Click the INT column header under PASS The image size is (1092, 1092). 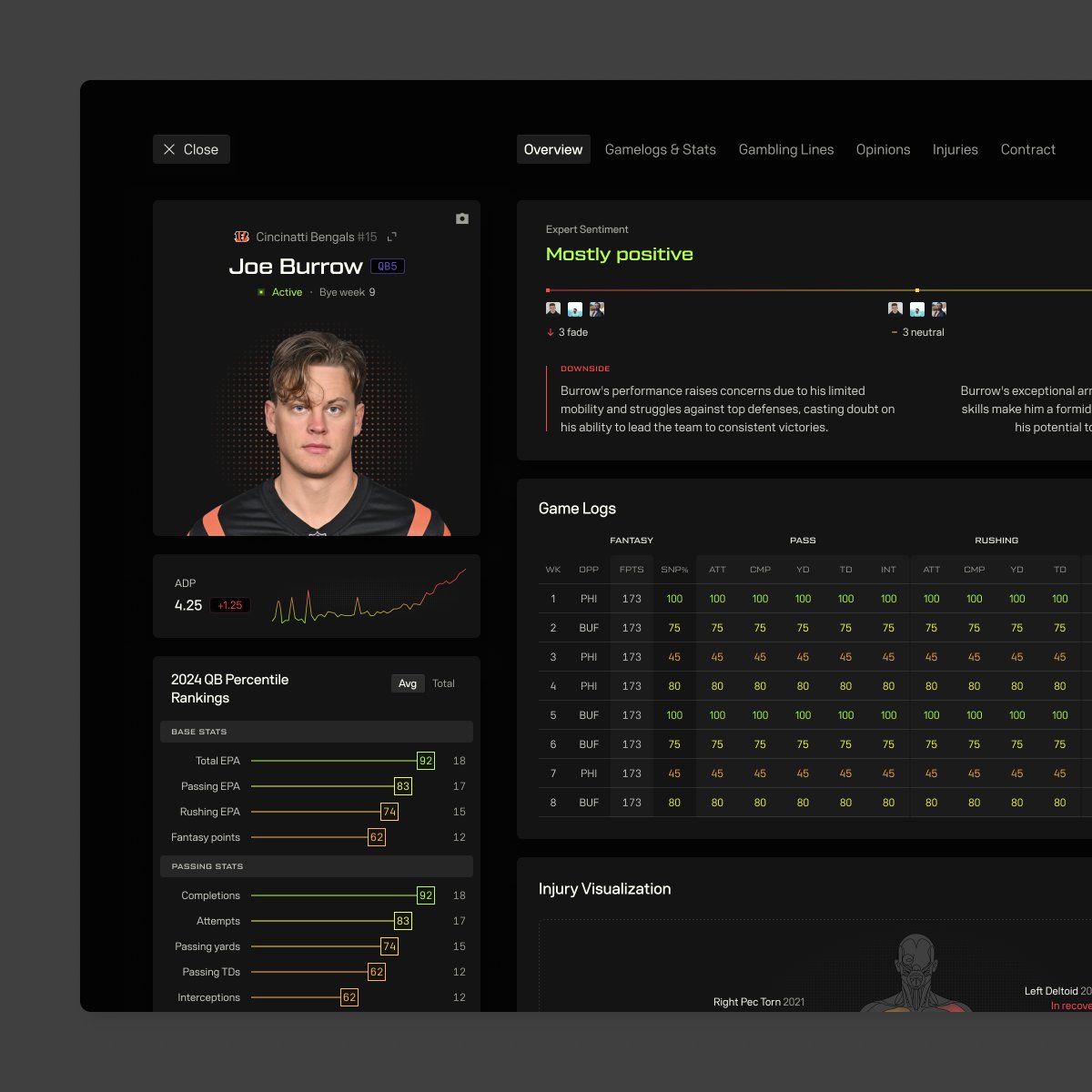(888, 570)
